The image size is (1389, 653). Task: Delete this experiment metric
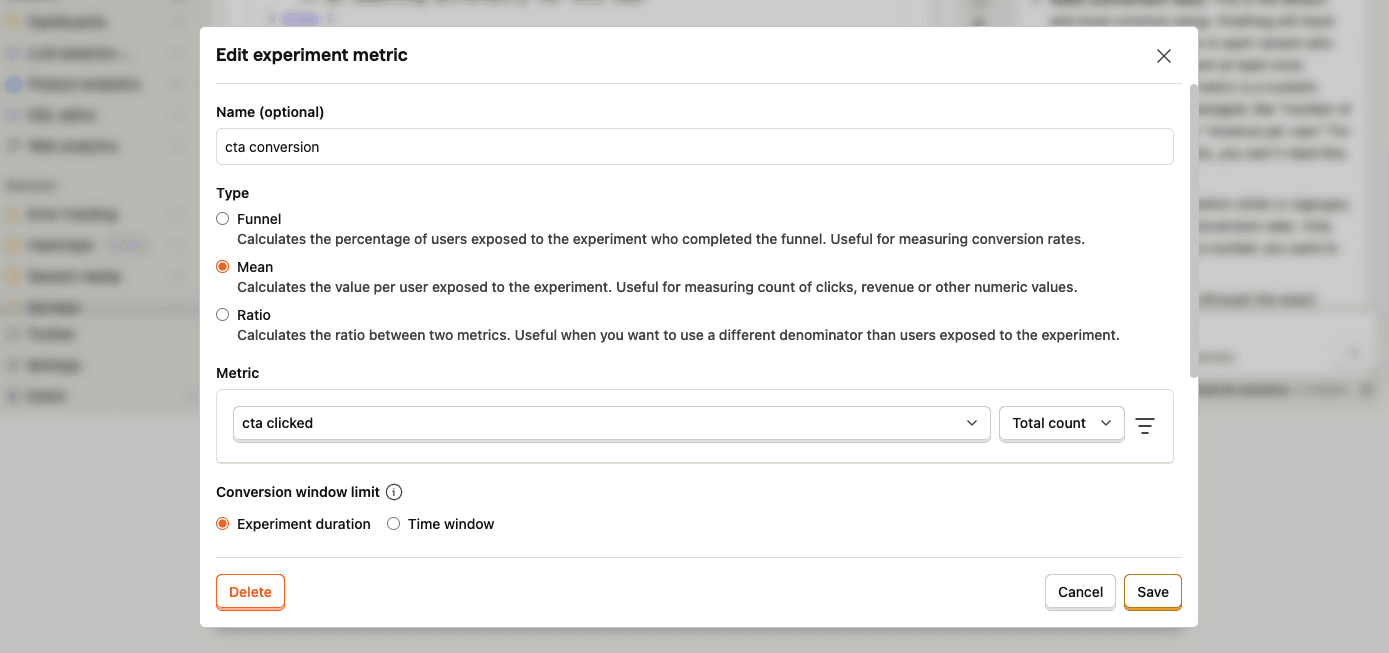[250, 592]
